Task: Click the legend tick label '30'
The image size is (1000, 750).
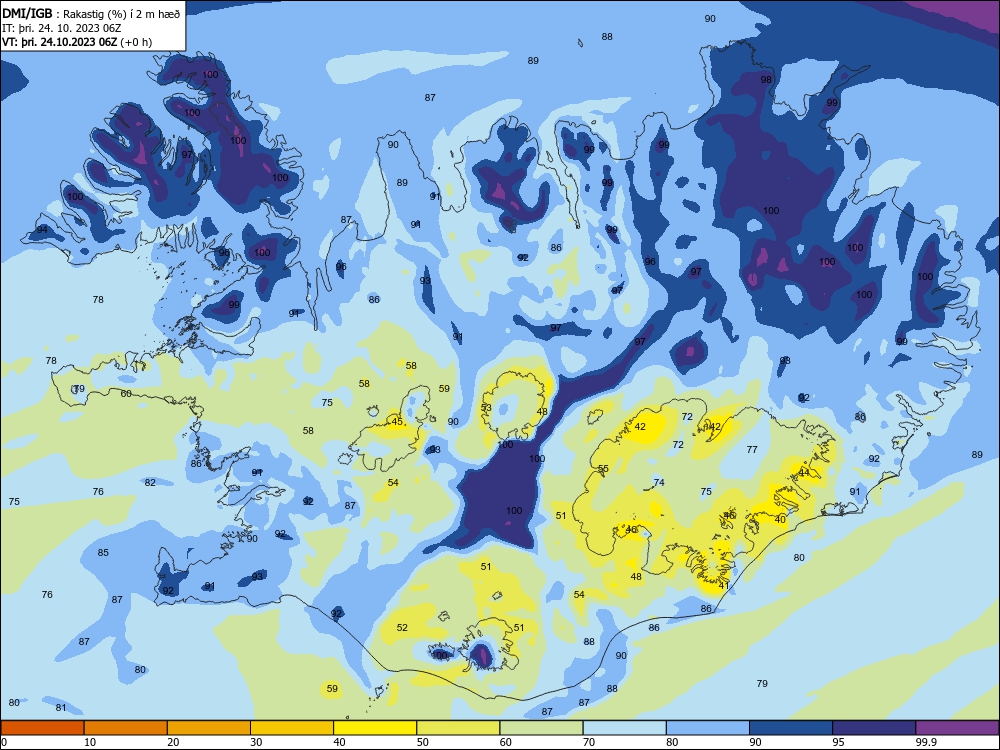Action: pyautogui.click(x=256, y=742)
